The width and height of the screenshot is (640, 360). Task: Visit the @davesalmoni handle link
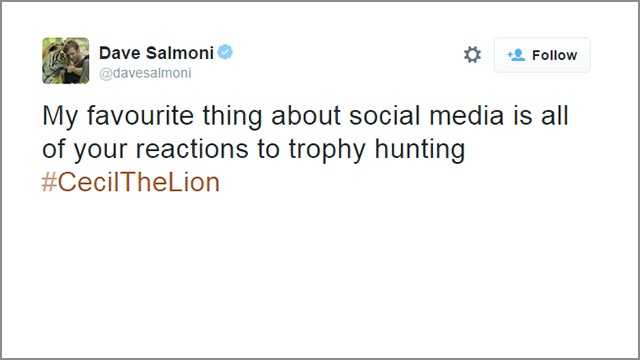coord(145,73)
